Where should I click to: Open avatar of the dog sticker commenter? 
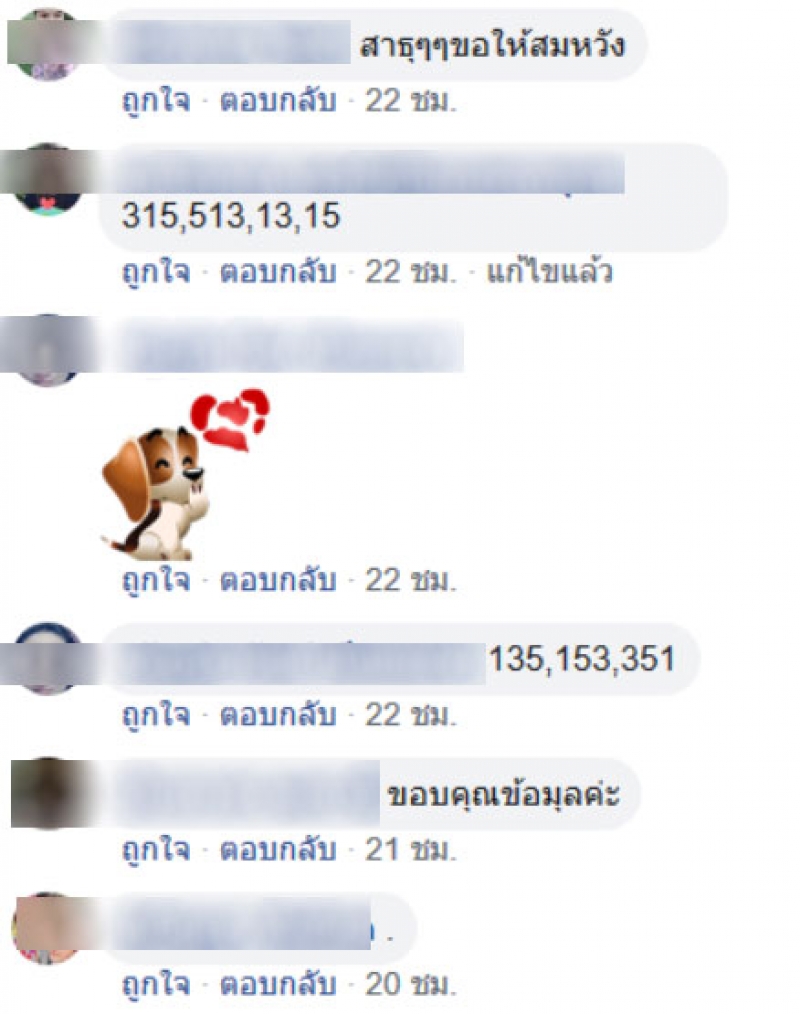(x=47, y=350)
